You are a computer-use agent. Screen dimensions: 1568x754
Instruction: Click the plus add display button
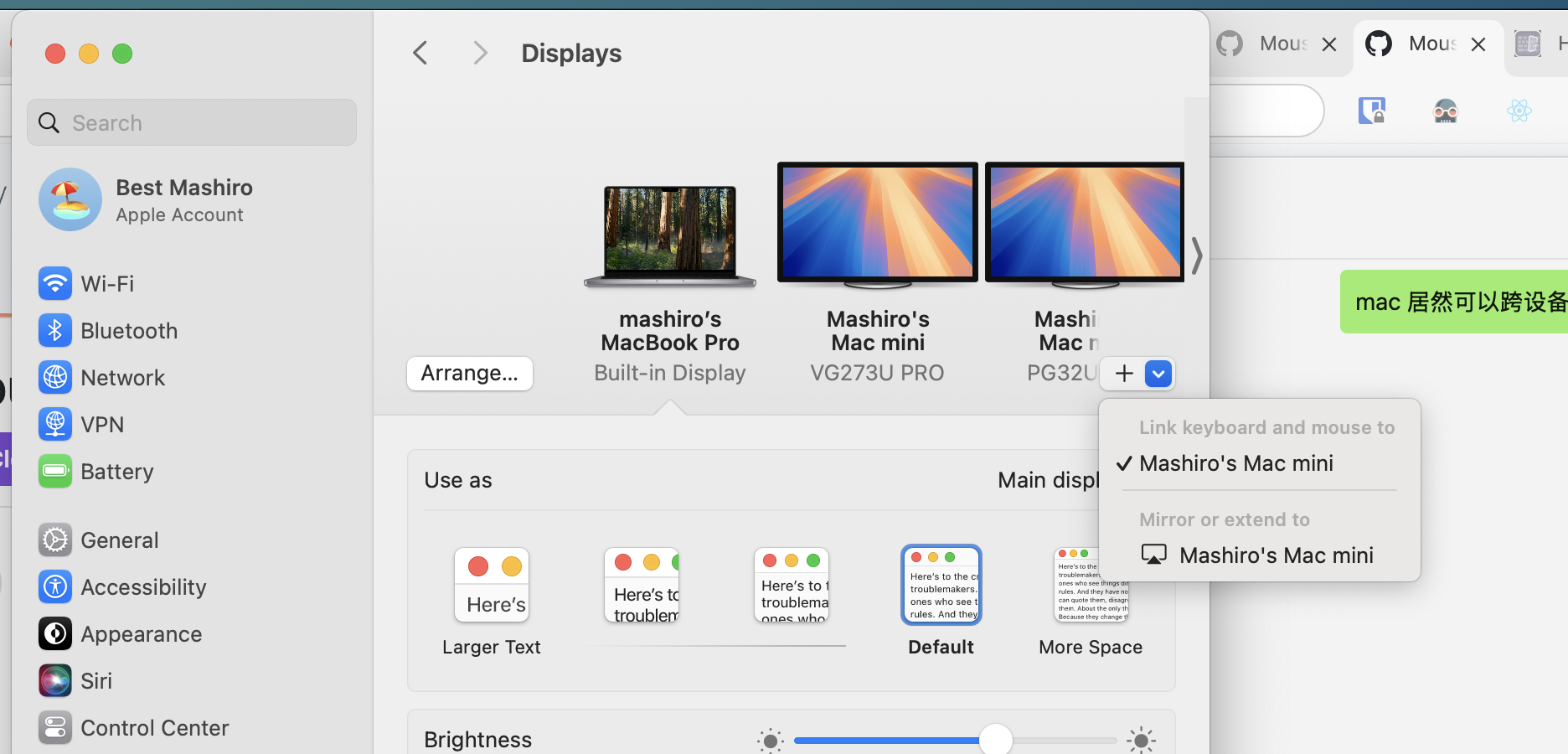click(x=1124, y=374)
